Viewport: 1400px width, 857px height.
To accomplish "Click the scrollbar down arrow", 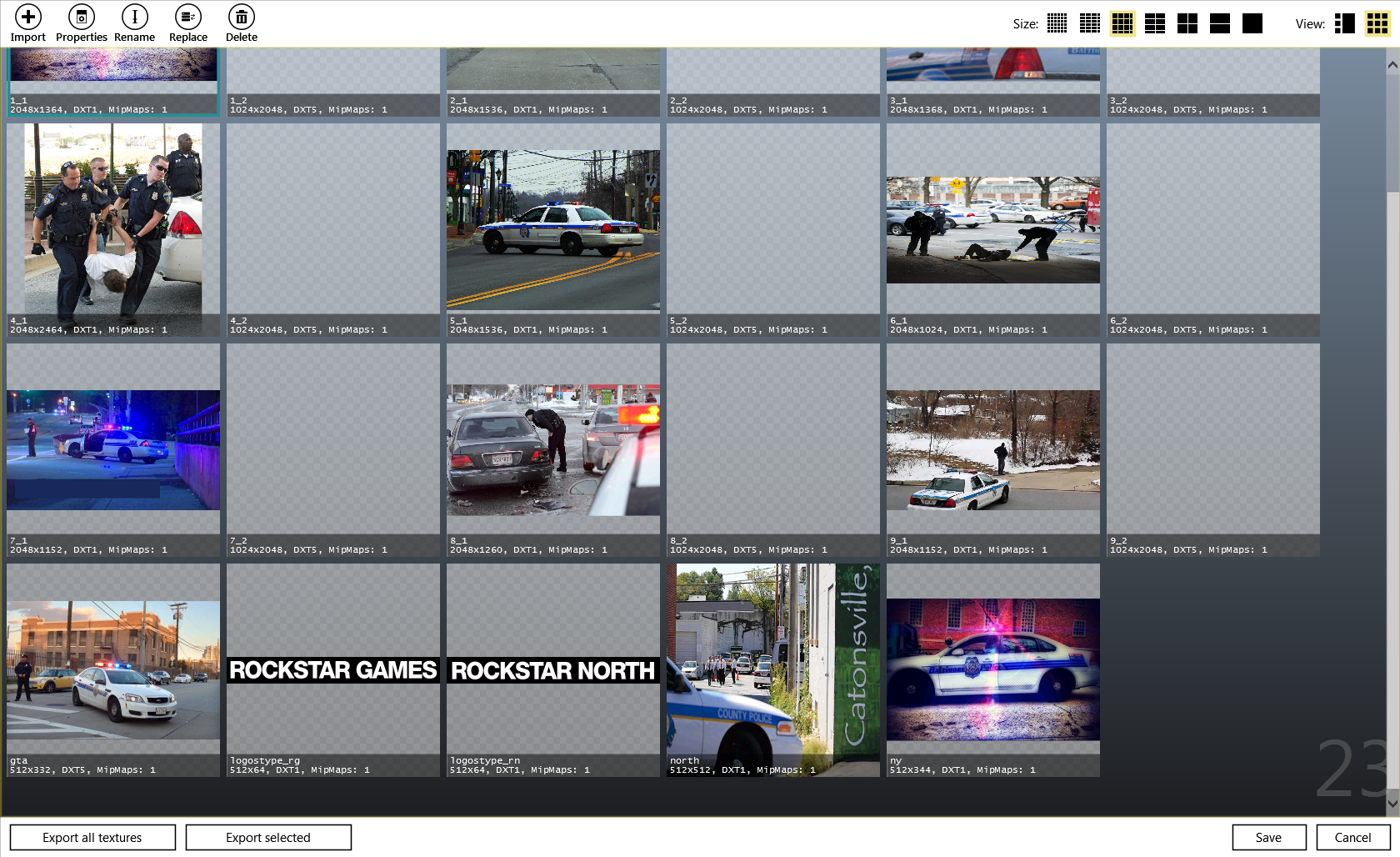I will click(1392, 804).
